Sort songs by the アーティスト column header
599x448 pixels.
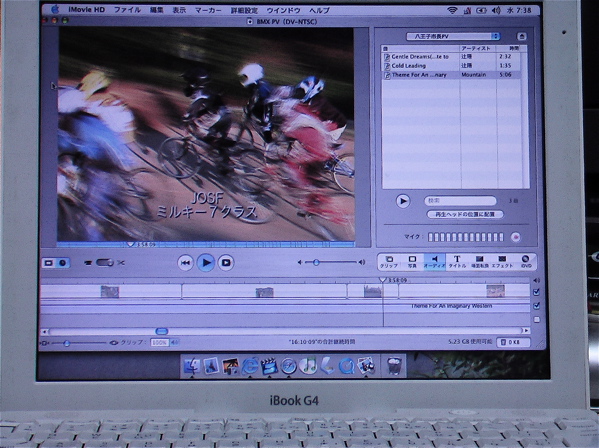(478, 49)
